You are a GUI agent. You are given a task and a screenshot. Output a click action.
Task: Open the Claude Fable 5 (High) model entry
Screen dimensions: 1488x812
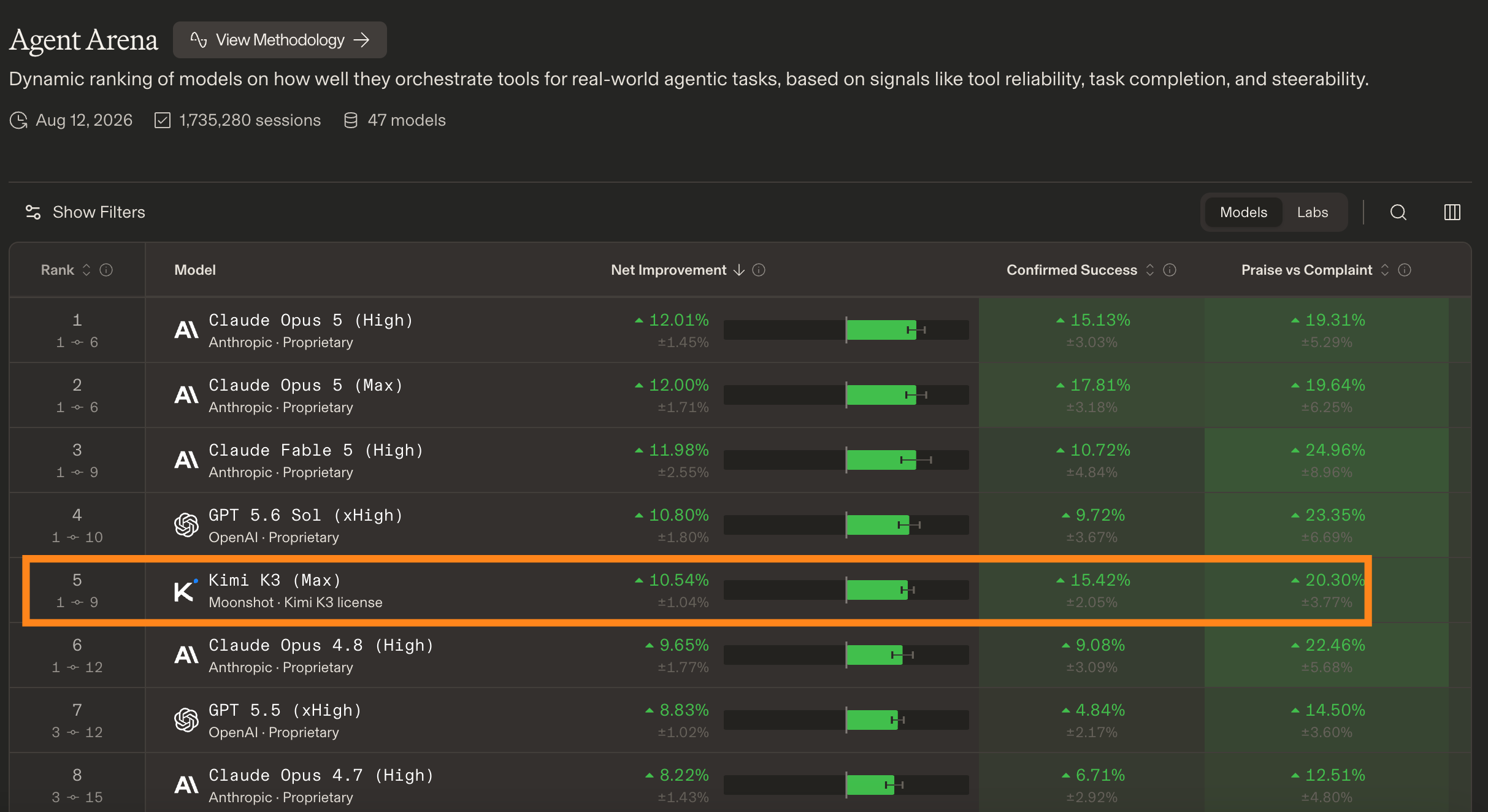316,450
